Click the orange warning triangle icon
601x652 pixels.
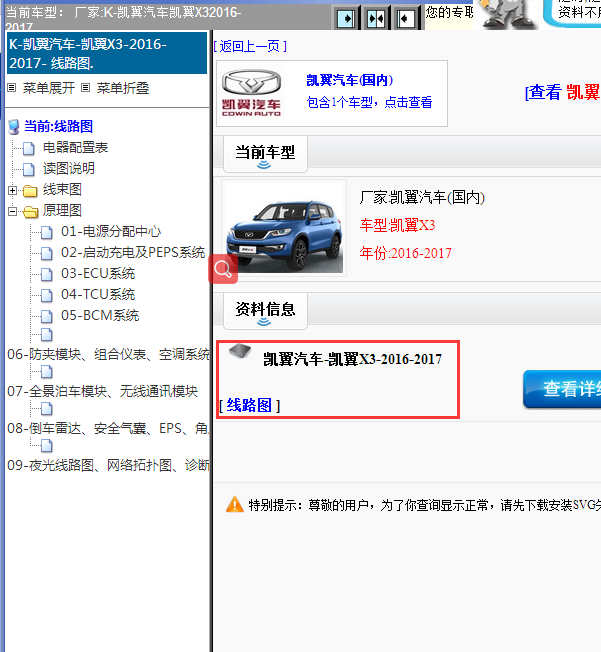235,504
